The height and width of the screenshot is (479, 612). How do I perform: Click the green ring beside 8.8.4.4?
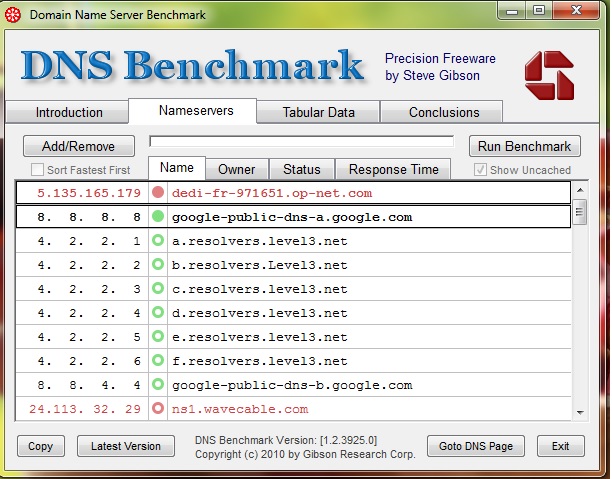tap(158, 385)
